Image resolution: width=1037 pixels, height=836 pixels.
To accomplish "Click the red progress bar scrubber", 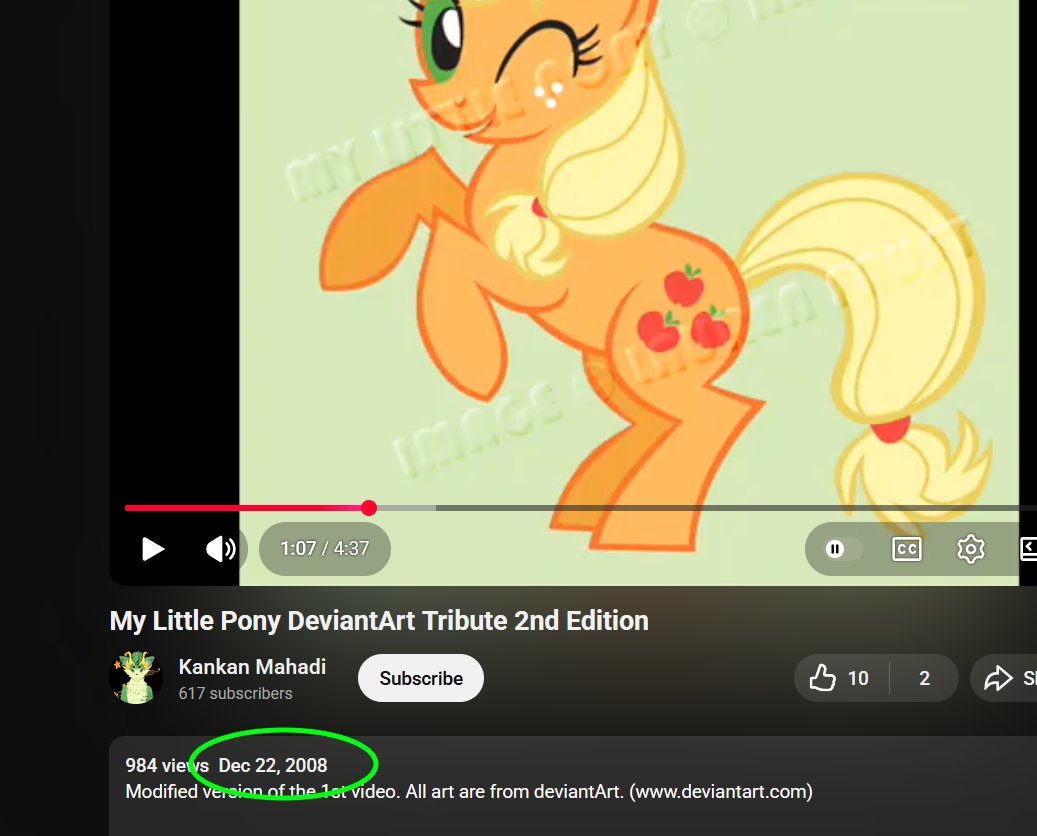I will 369,508.
